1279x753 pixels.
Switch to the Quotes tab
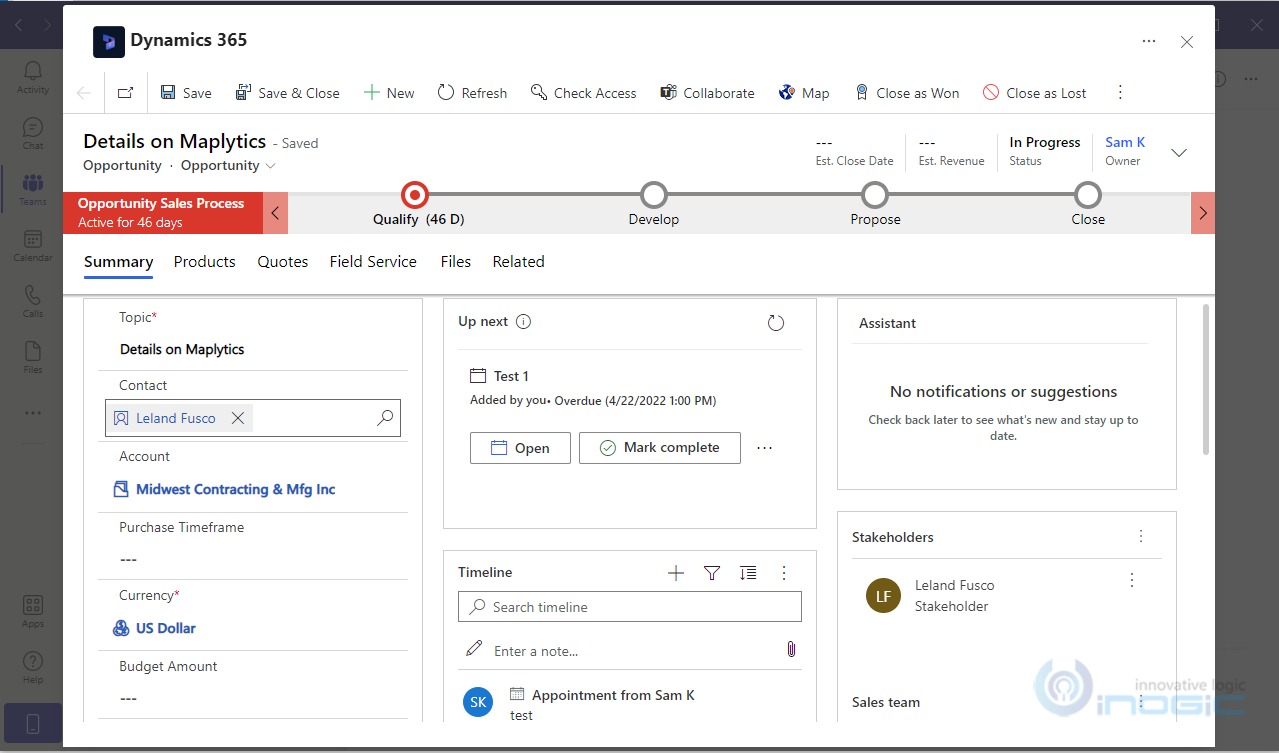pyautogui.click(x=283, y=262)
